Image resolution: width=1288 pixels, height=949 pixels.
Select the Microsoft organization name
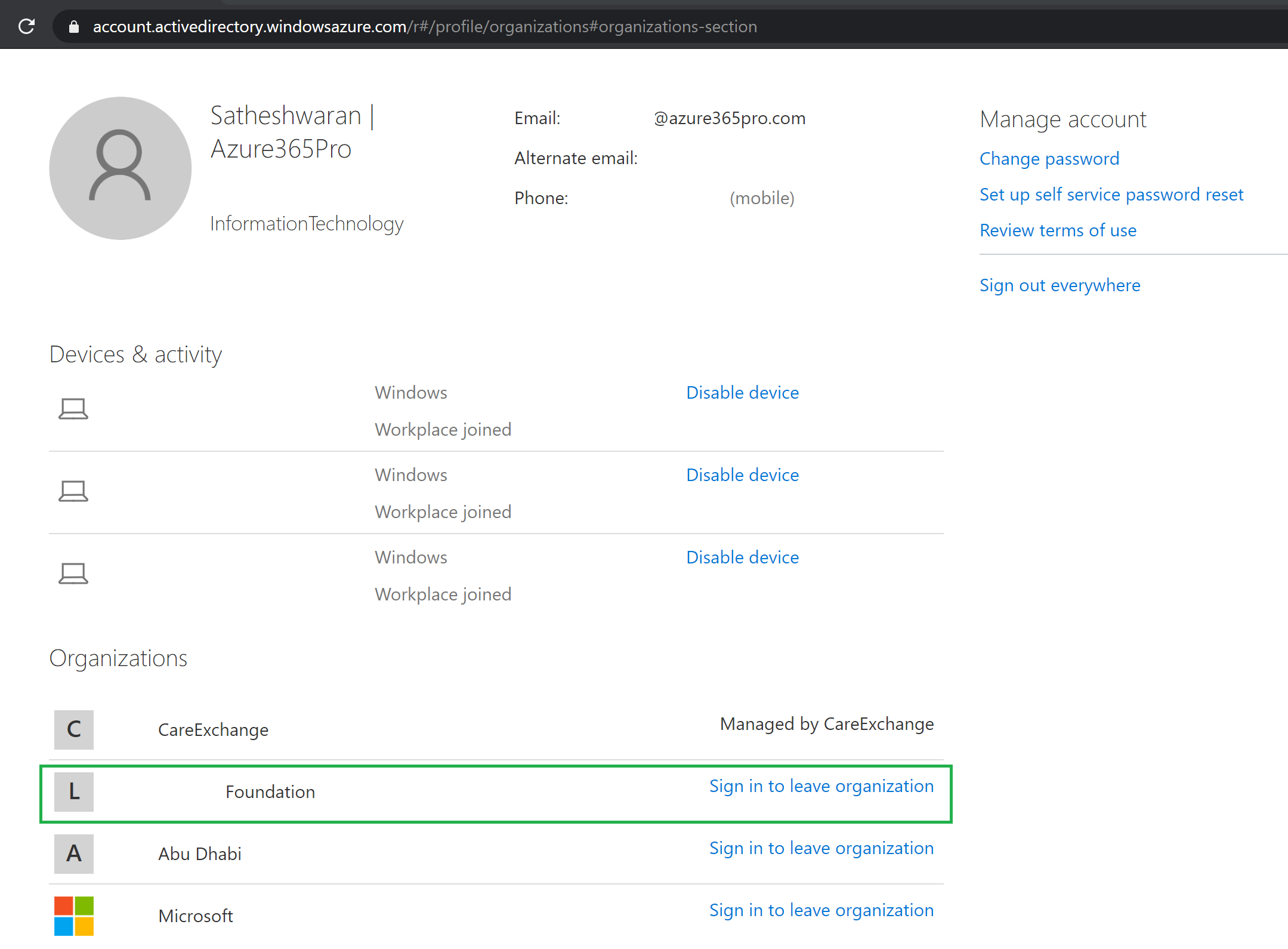coord(196,916)
